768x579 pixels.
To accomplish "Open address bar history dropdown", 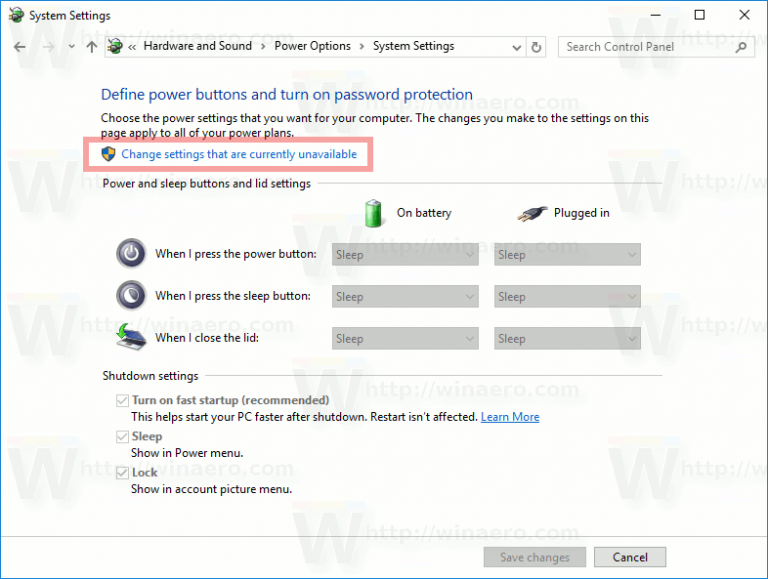I will (x=516, y=48).
